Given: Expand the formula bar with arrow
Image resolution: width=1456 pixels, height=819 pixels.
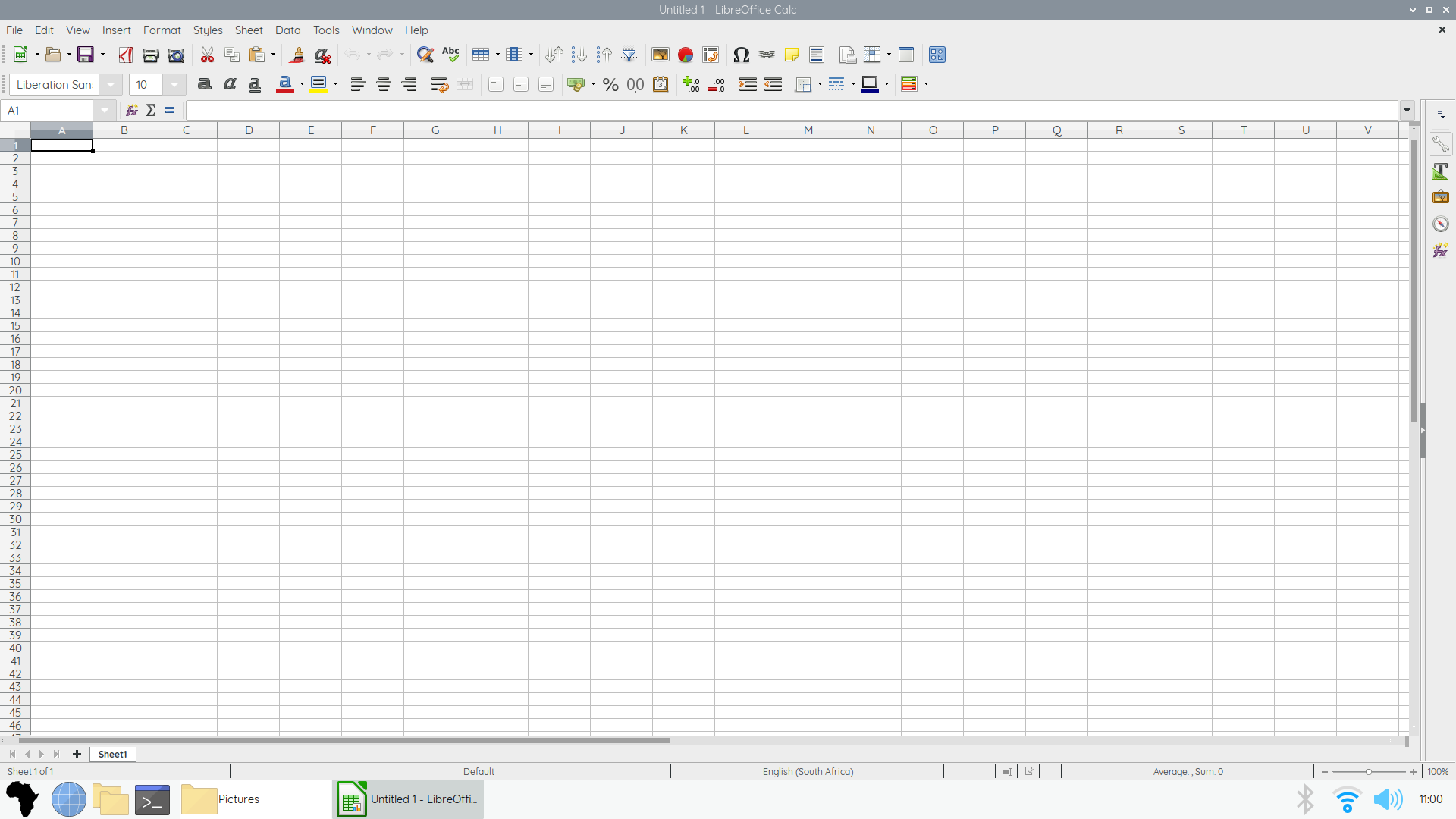Looking at the screenshot, I should (x=1407, y=110).
